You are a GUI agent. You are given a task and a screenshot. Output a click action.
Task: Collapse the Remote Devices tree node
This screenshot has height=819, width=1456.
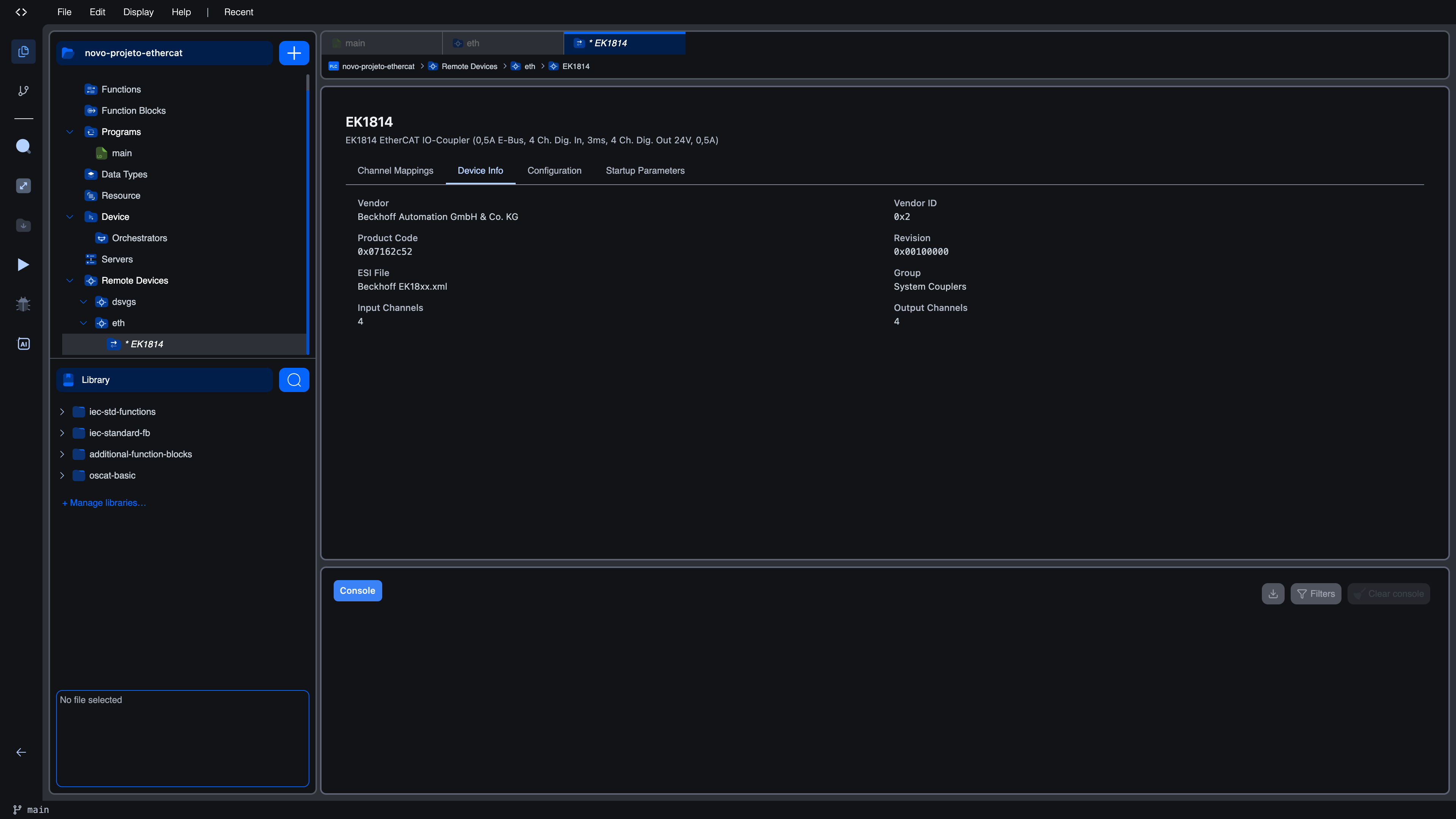(70, 280)
